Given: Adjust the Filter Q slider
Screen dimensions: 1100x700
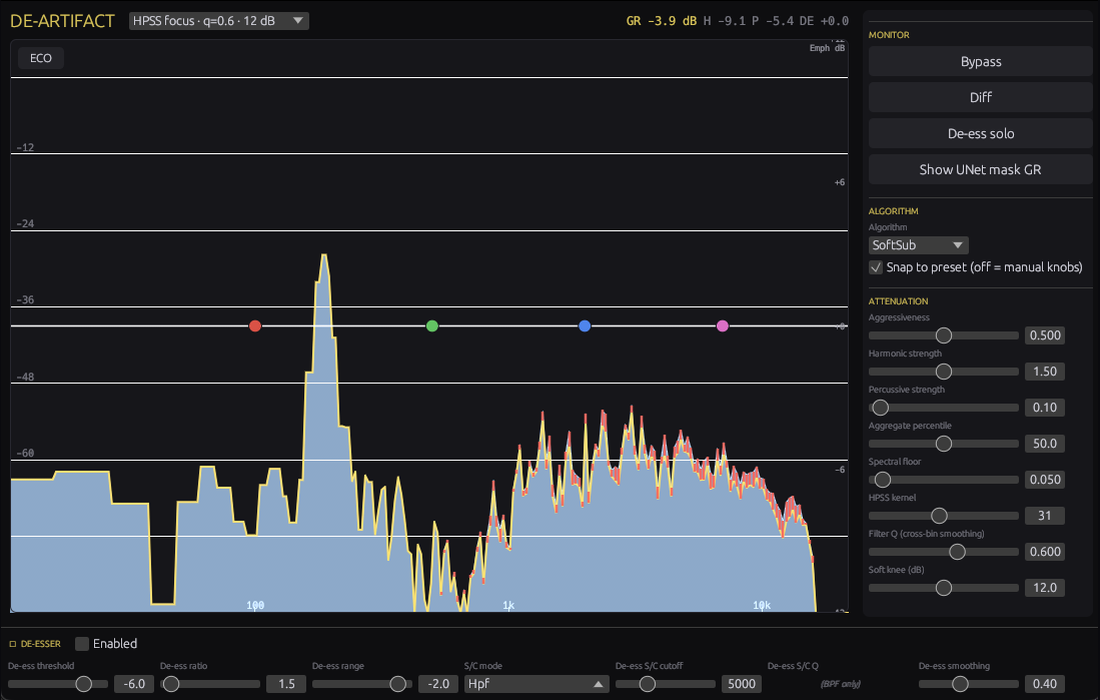Looking at the screenshot, I should point(944,552).
